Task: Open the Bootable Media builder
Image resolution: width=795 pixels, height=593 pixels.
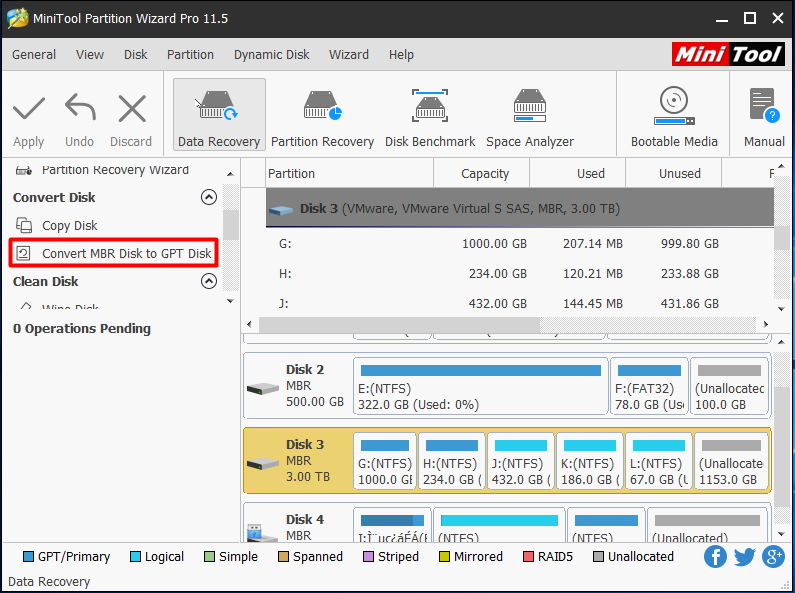Action: [674, 119]
